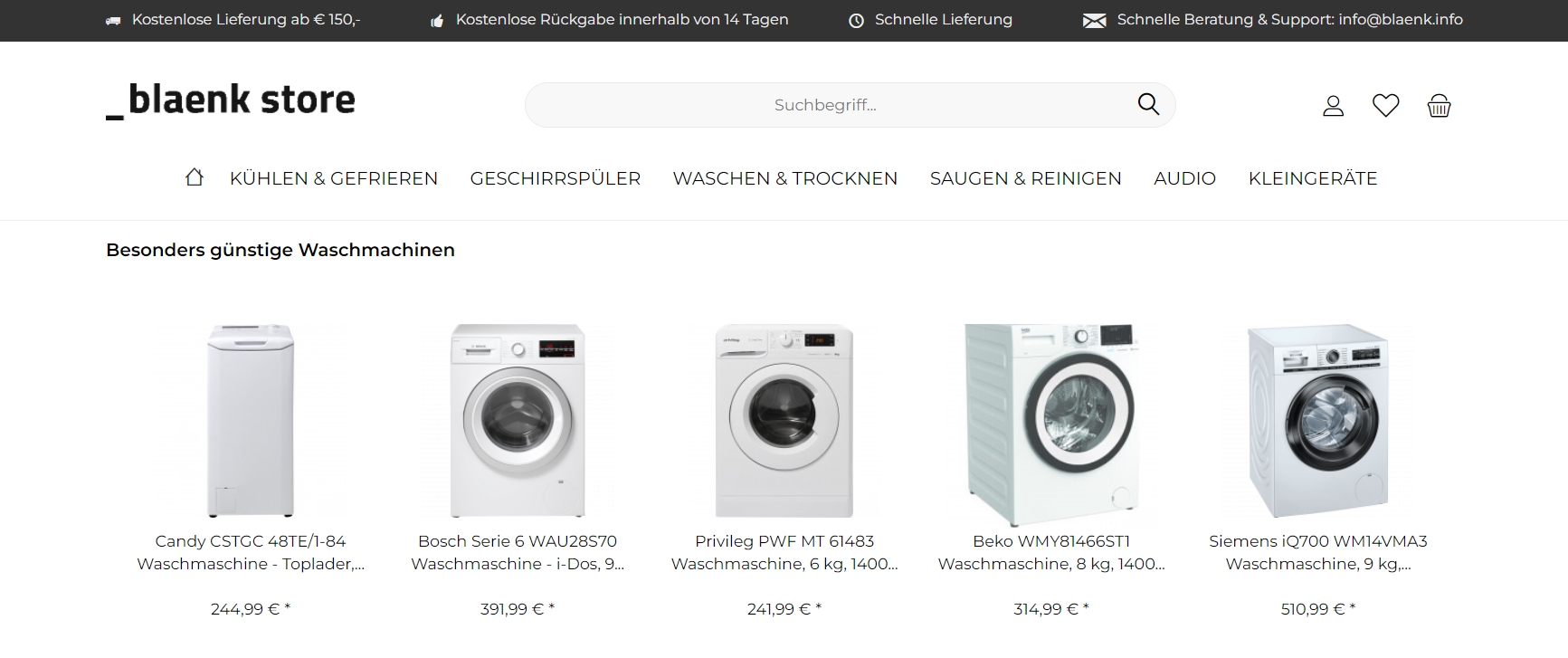Click the Privileg PWF MT 61483 washer image
This screenshot has height=658, width=1568.
[x=784, y=421]
